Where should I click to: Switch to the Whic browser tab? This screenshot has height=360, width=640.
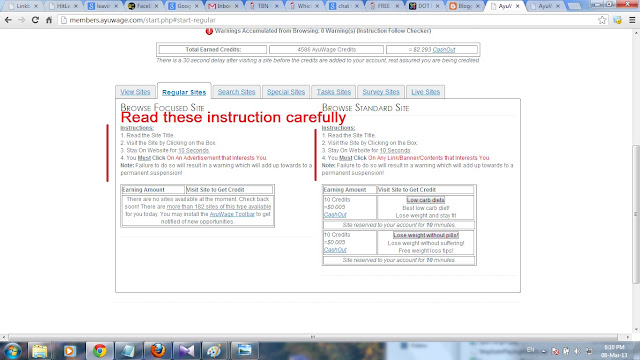point(303,6)
